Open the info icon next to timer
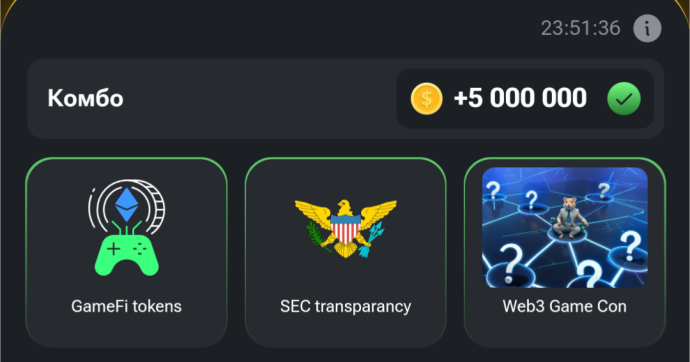This screenshot has height=362, width=690. tap(647, 29)
